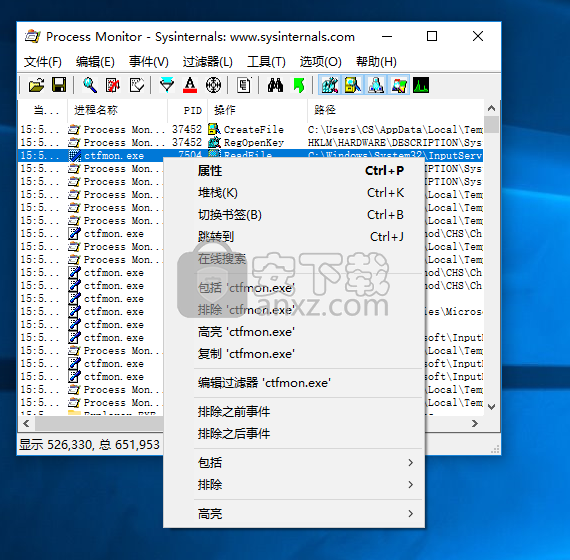Screen dimensions: 570x560
Task: Select 切换书签(B) from the context menu
Action: click(294, 215)
